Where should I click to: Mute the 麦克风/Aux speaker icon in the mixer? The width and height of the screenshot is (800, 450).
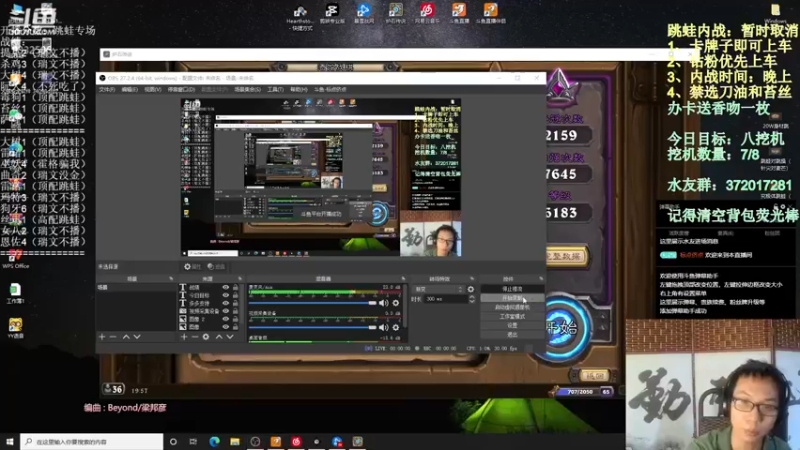[x=384, y=303]
